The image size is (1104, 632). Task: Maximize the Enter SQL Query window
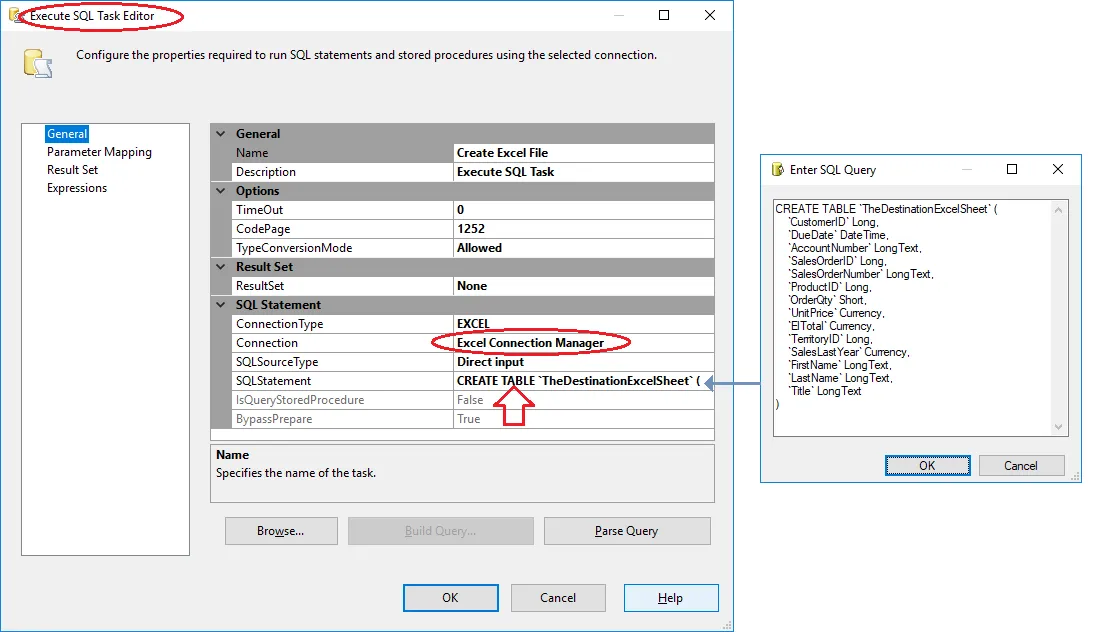click(1012, 170)
